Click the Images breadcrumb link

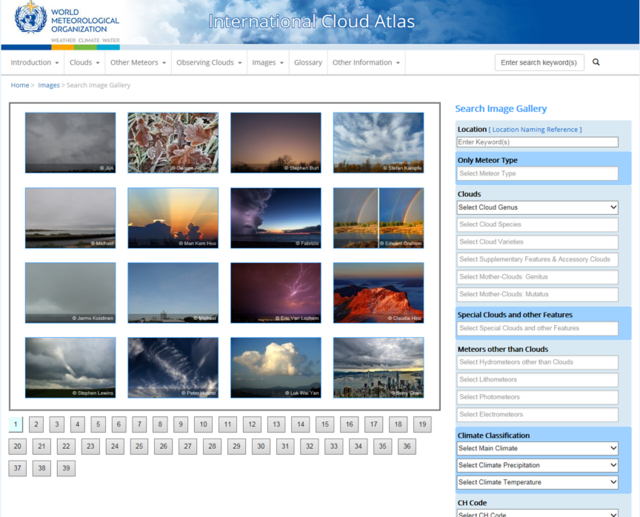49,85
